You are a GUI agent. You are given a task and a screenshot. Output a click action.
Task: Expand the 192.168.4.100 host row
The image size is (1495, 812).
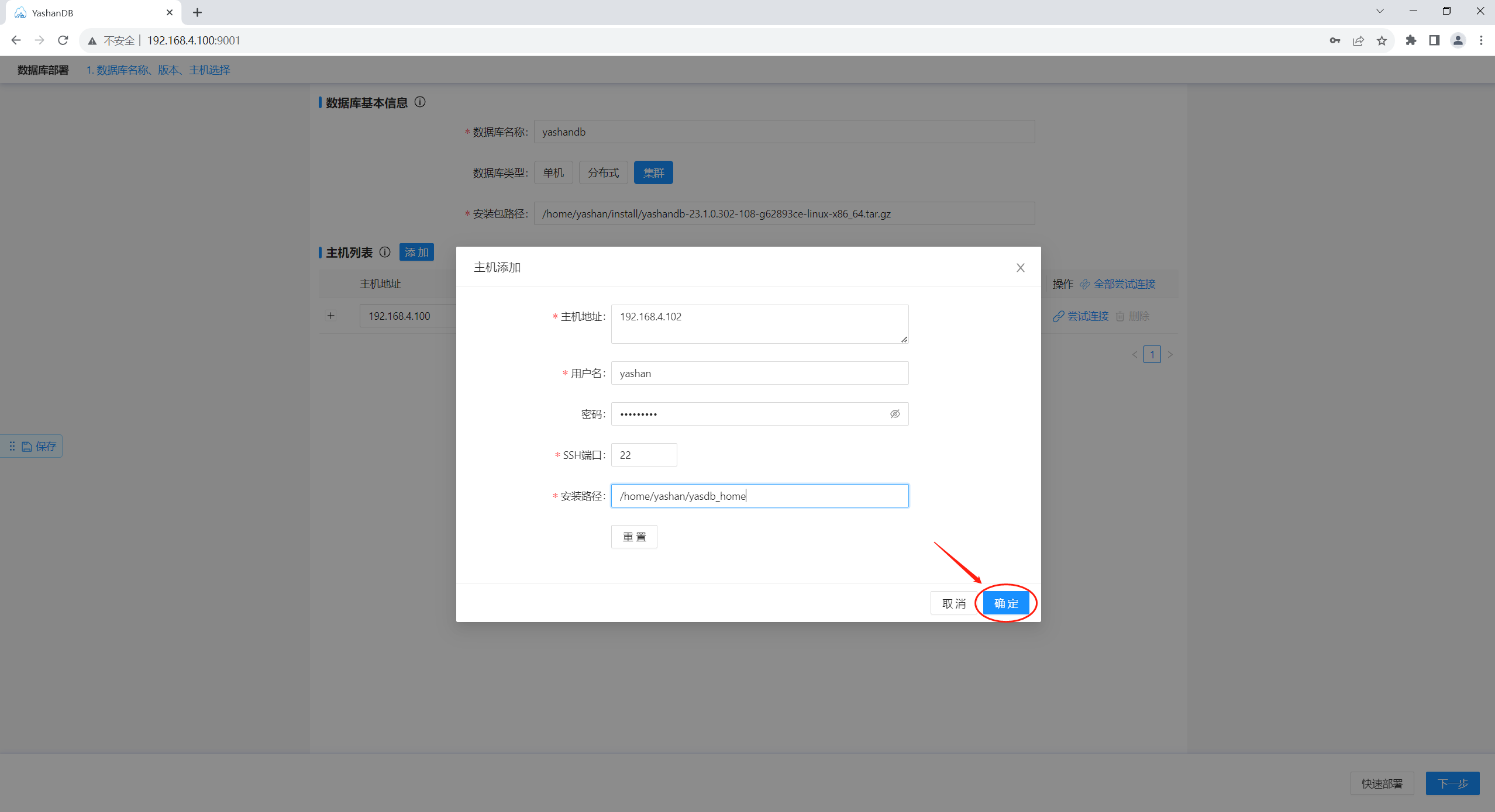pyautogui.click(x=330, y=316)
